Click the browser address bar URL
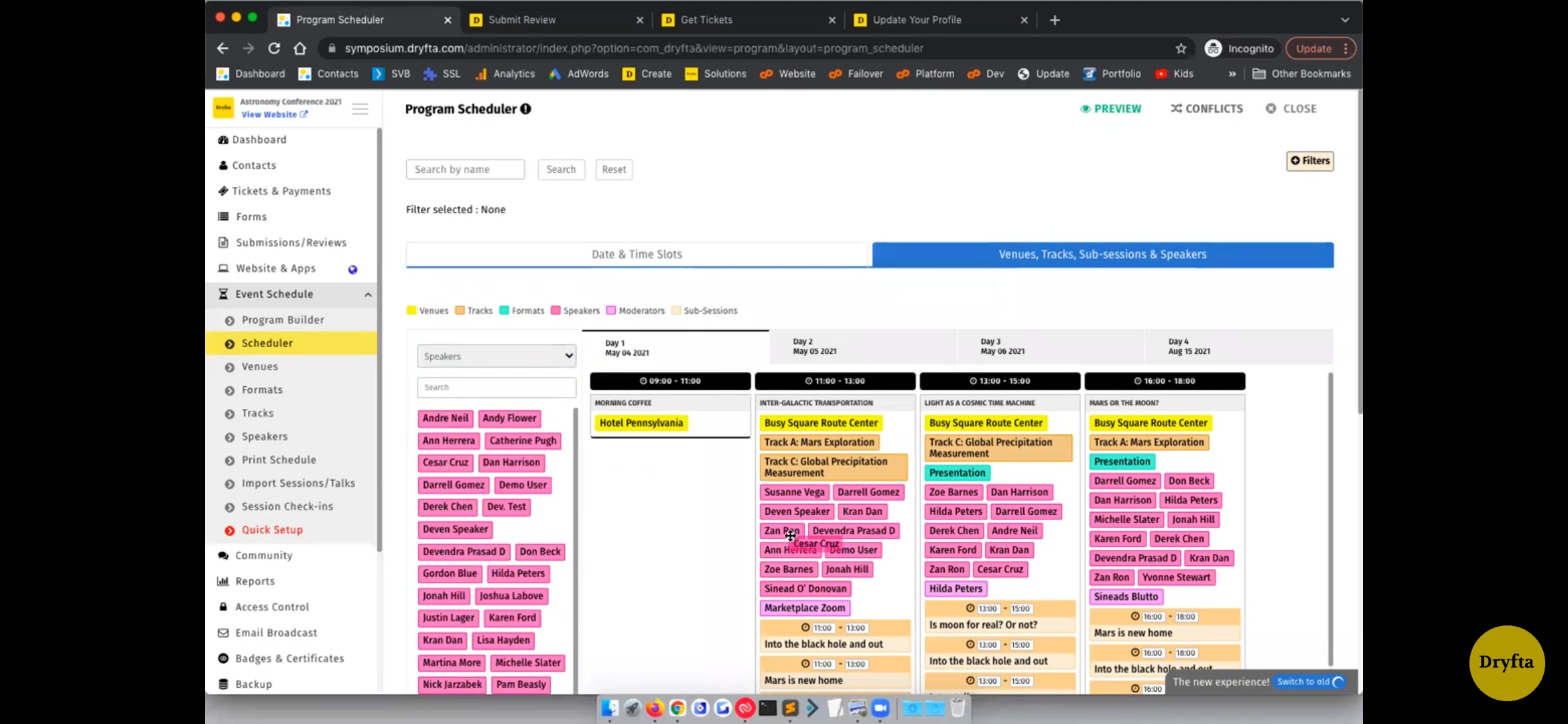 click(634, 48)
